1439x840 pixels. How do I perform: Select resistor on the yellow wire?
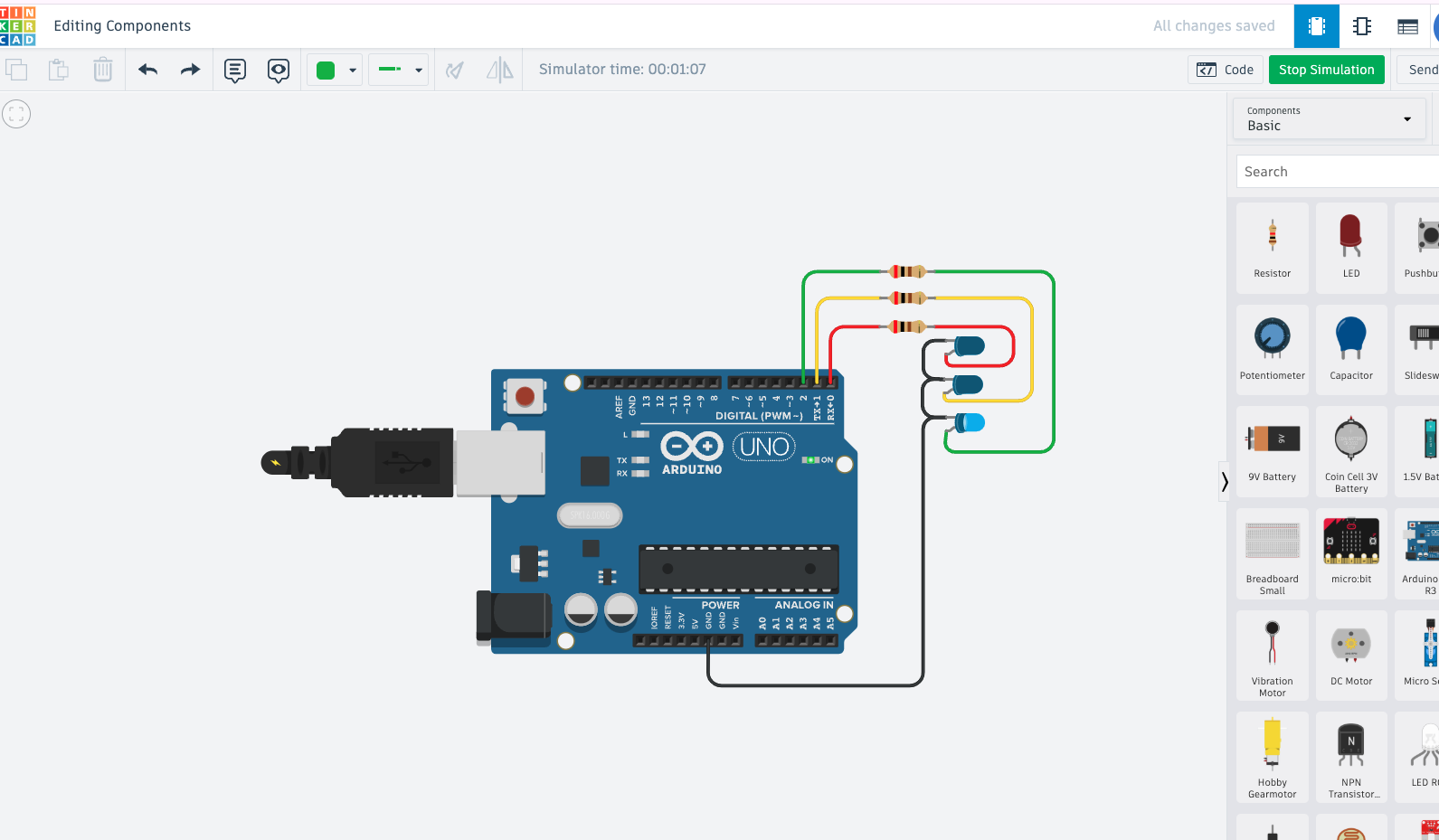click(x=907, y=297)
